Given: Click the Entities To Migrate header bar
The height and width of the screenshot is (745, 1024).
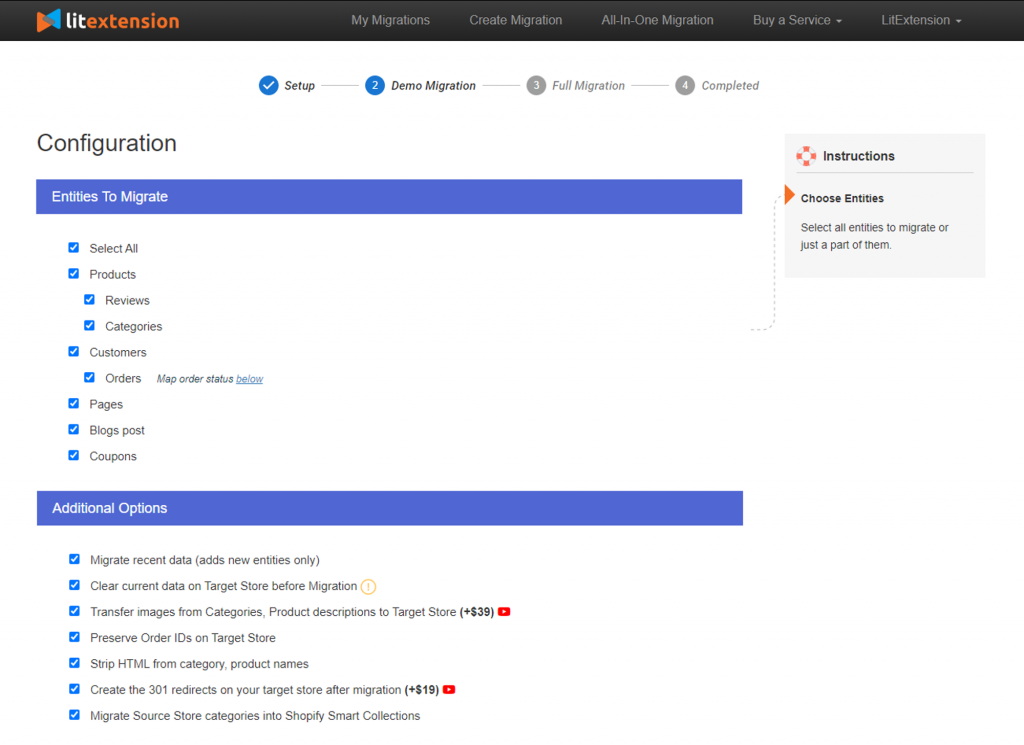Looking at the screenshot, I should (389, 196).
